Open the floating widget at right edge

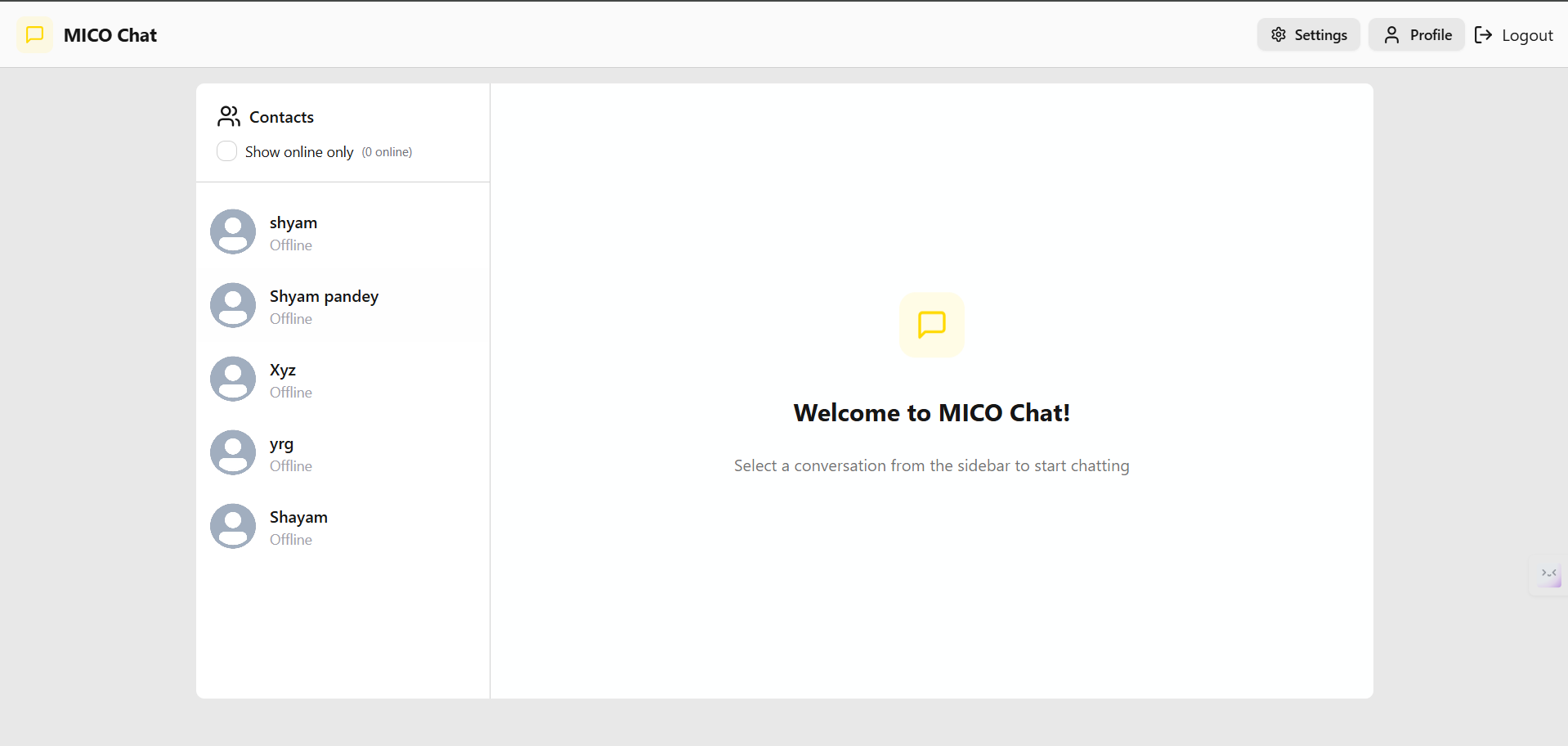(x=1549, y=574)
